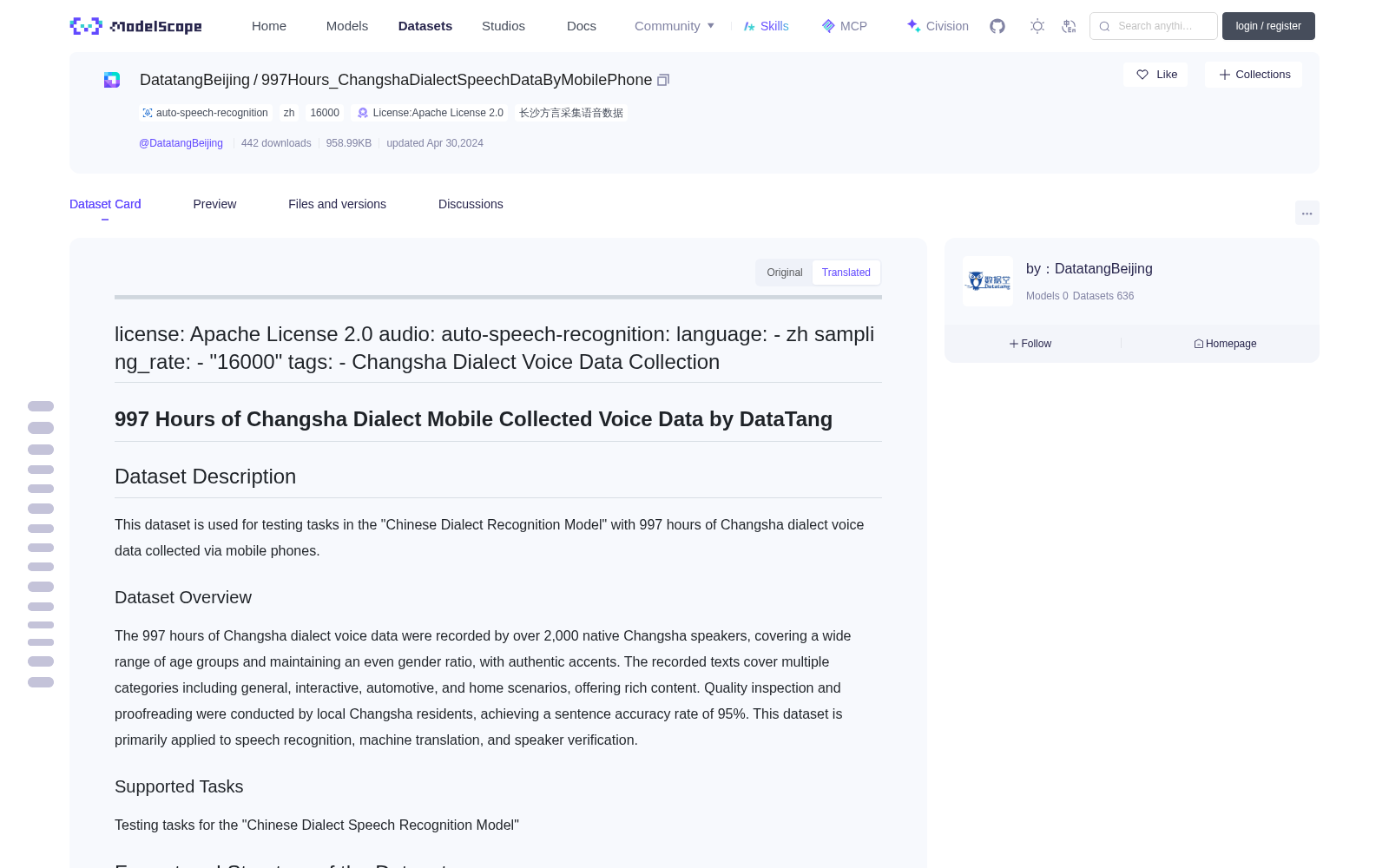Open the GitHub repository icon

pos(997,26)
